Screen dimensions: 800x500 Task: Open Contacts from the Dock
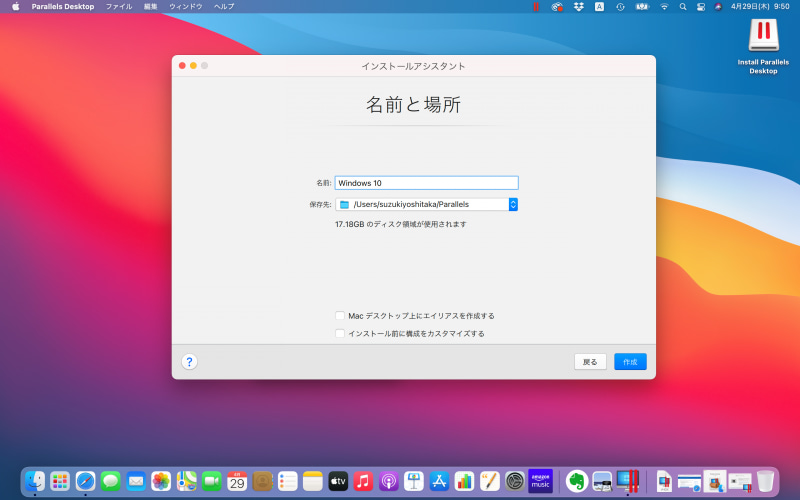coord(262,481)
